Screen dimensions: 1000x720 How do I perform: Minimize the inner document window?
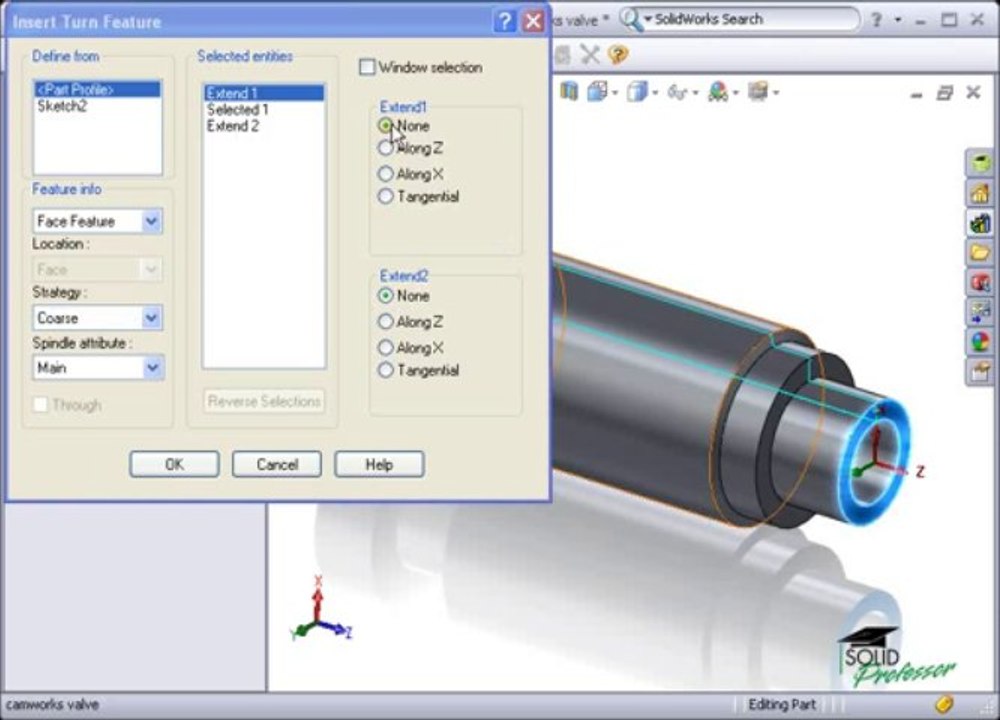point(916,95)
